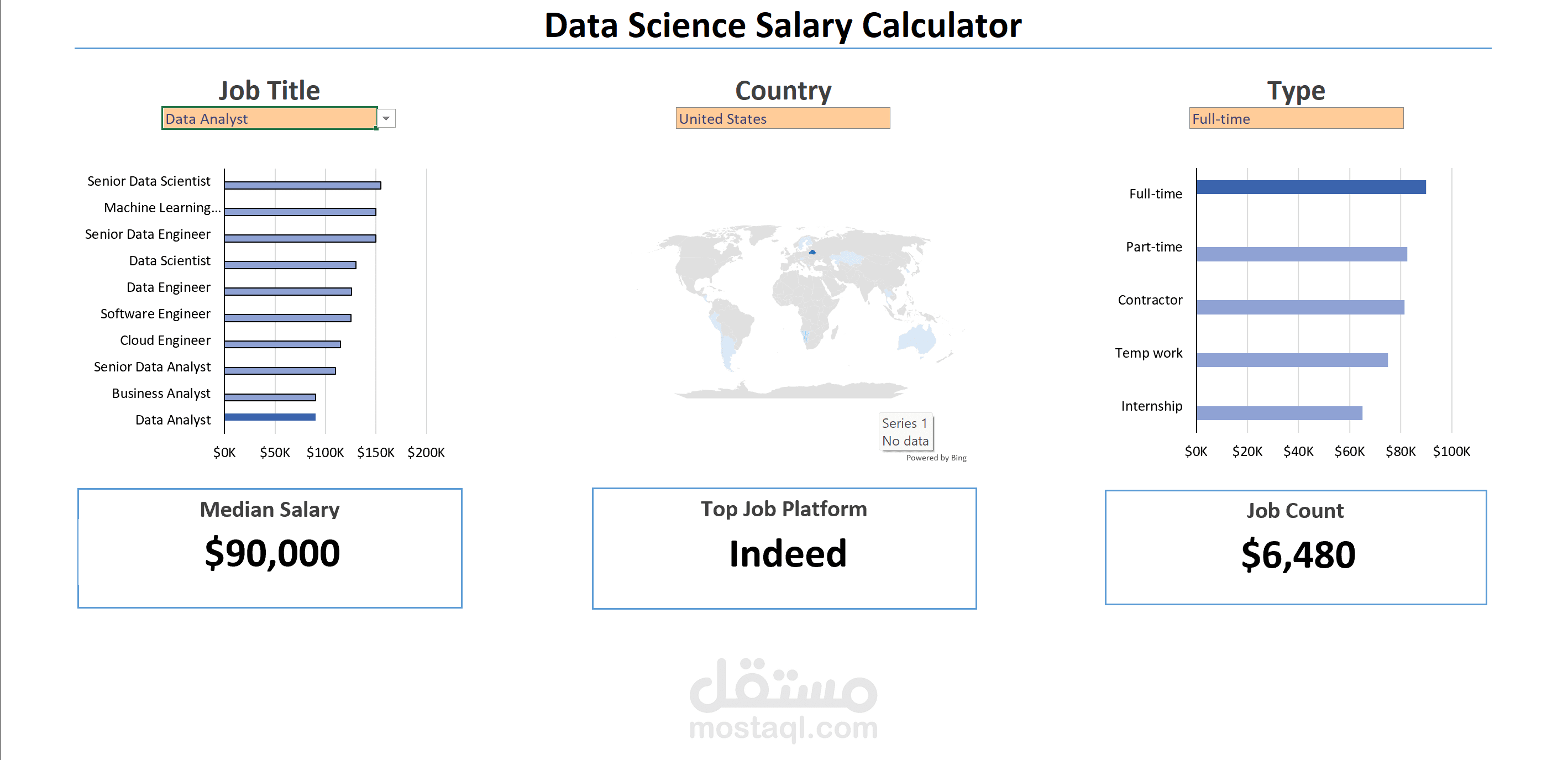1568x760 pixels.
Task: Select the Data Analyst cell
Action: tap(268, 119)
